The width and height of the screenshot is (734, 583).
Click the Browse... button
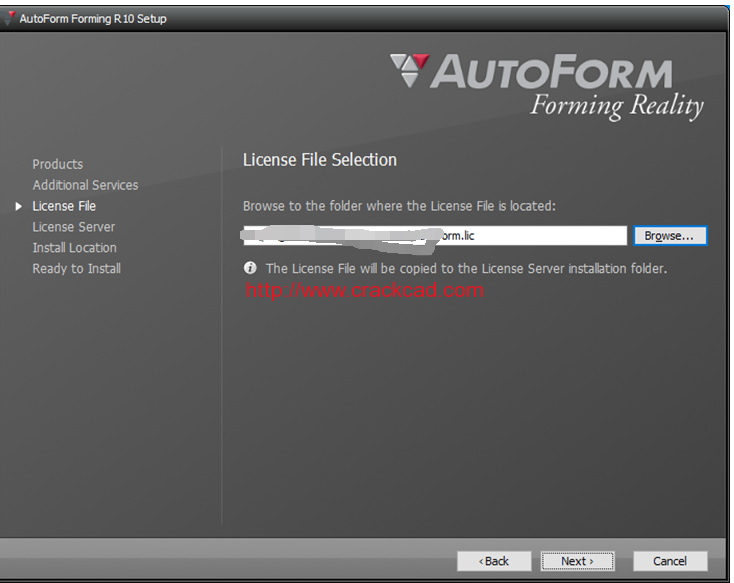[x=670, y=236]
